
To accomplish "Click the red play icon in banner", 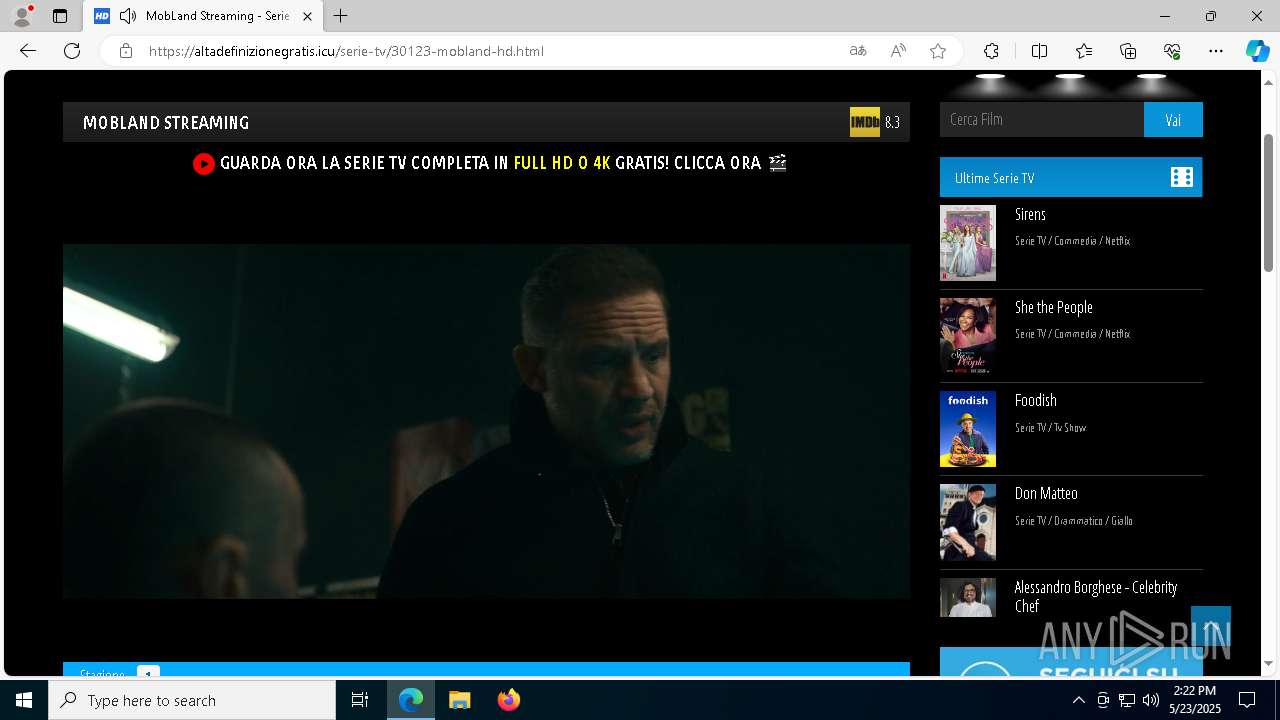I will [204, 164].
